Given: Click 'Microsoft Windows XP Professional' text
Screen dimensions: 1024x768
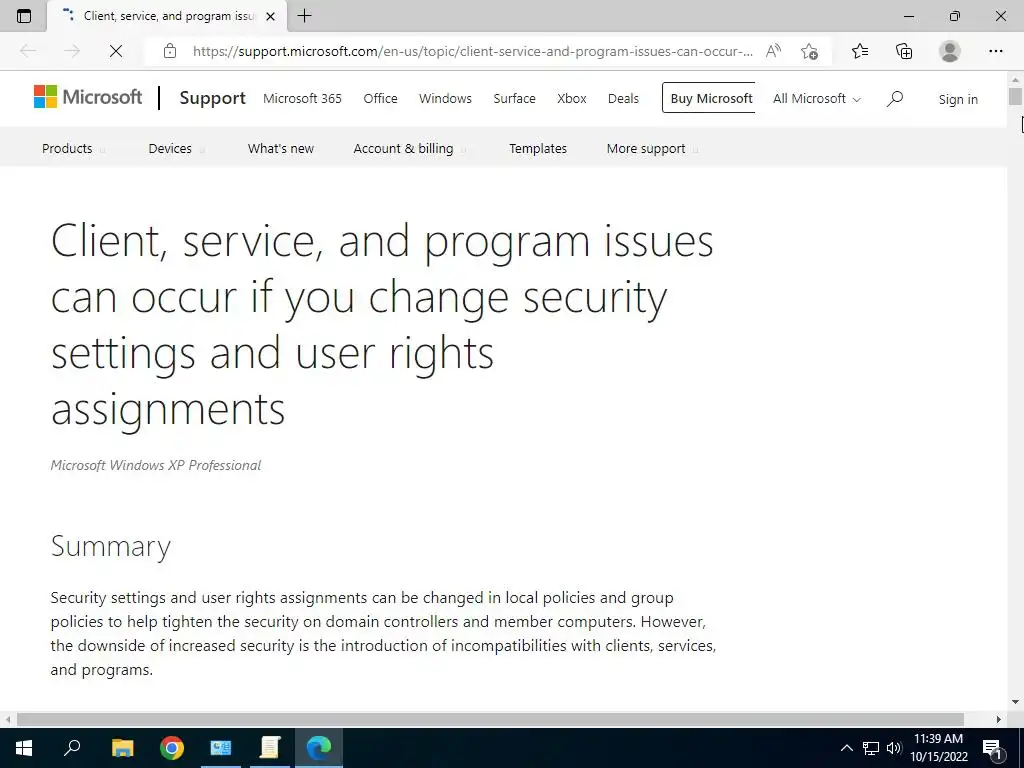Looking at the screenshot, I should [155, 465].
